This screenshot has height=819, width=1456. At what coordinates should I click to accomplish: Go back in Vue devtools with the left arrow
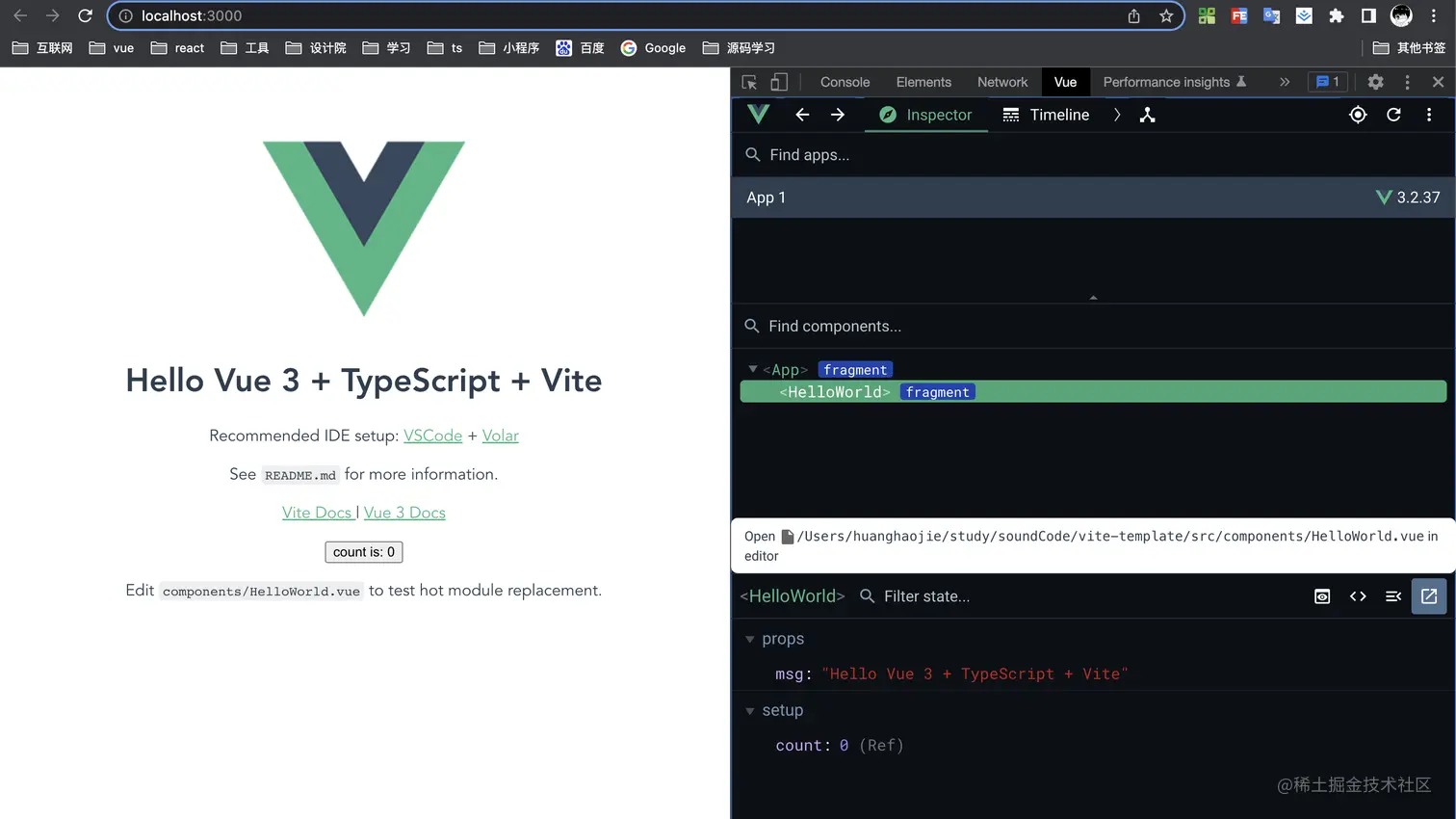pos(802,115)
